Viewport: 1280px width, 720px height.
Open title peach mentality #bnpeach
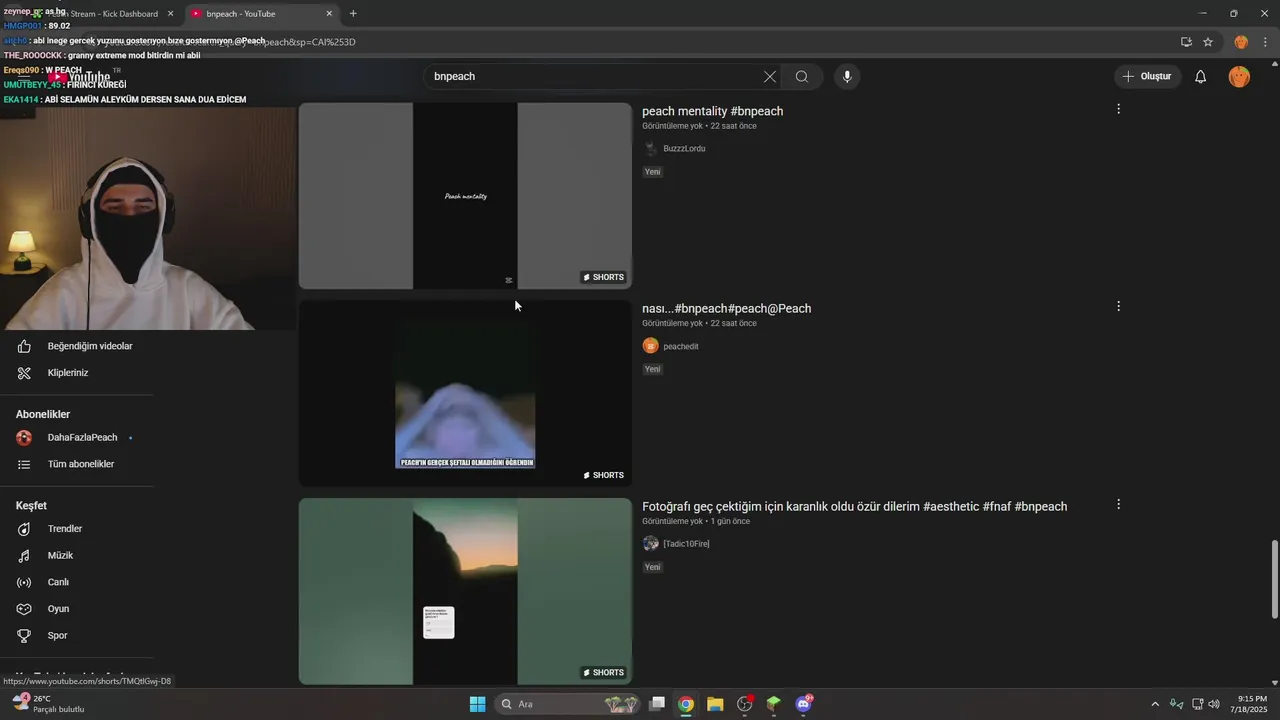coord(712,111)
